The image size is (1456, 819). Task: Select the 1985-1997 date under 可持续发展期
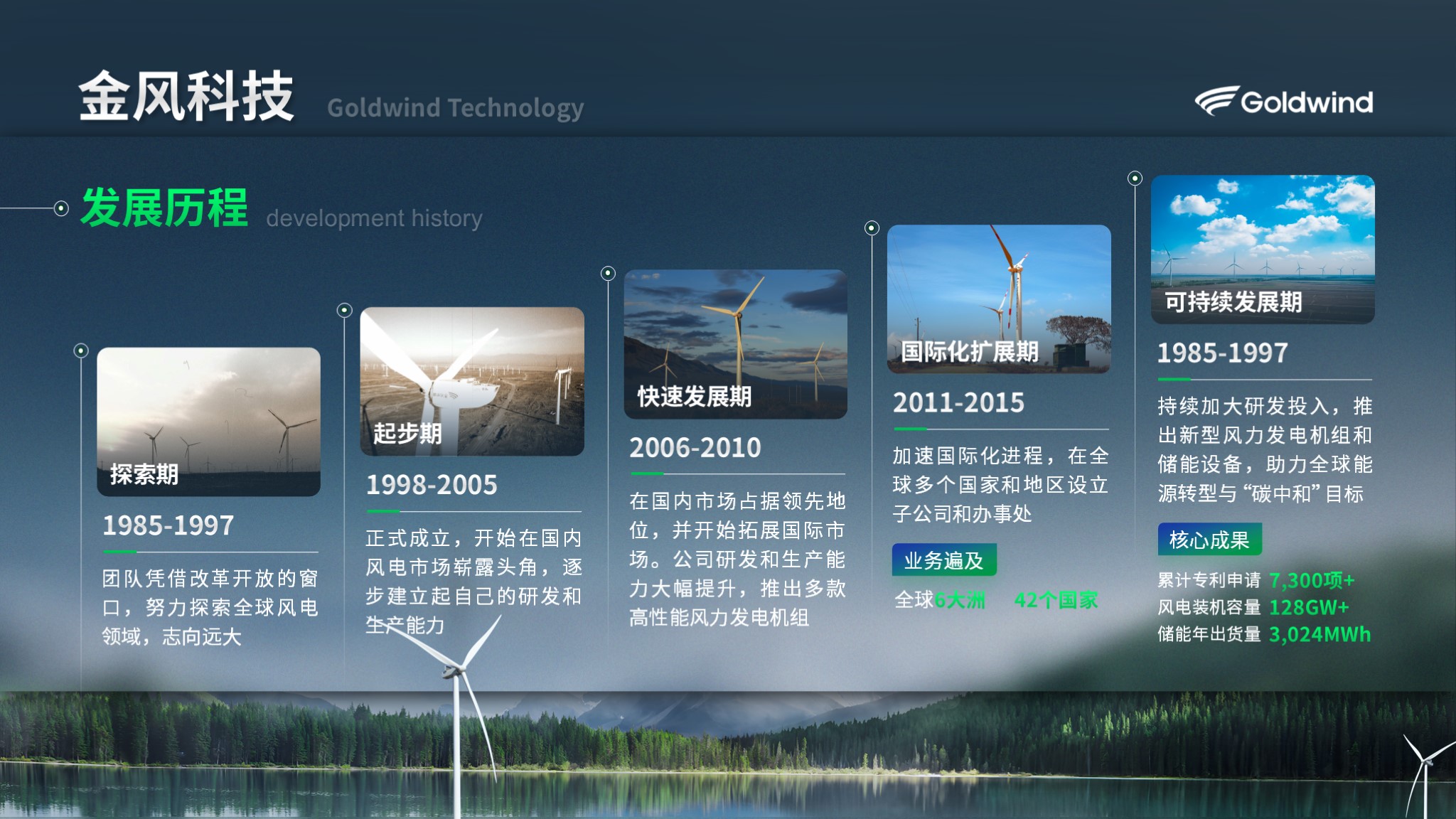click(x=1223, y=353)
